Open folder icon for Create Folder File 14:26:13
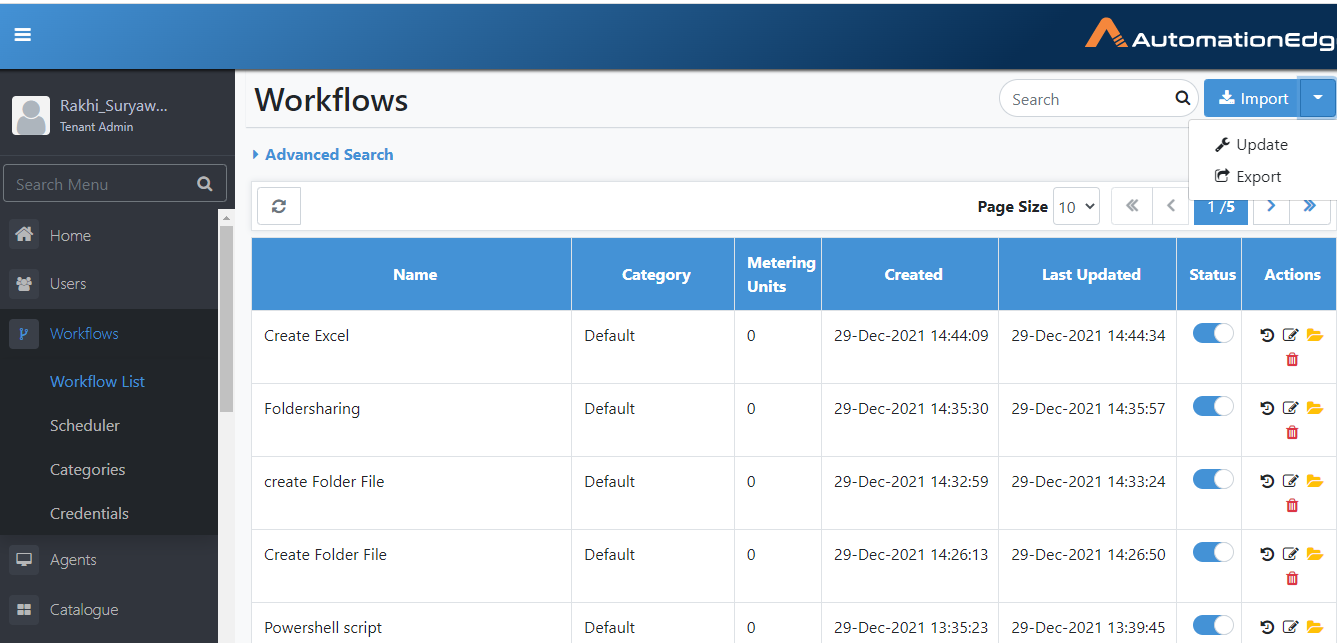The image size is (1337, 643). pos(1315,555)
